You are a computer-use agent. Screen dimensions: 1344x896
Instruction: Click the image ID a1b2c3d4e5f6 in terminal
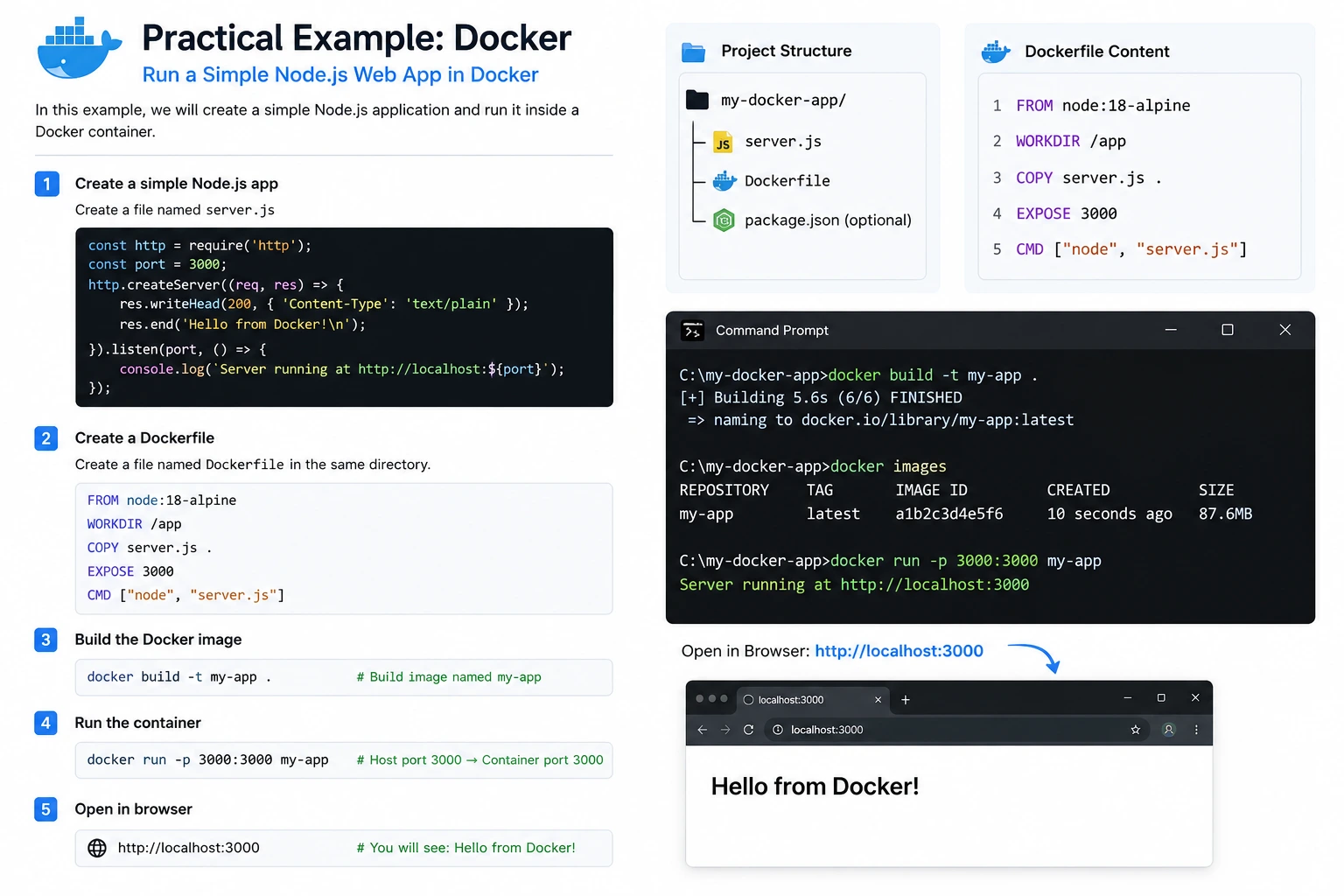[x=949, y=514]
